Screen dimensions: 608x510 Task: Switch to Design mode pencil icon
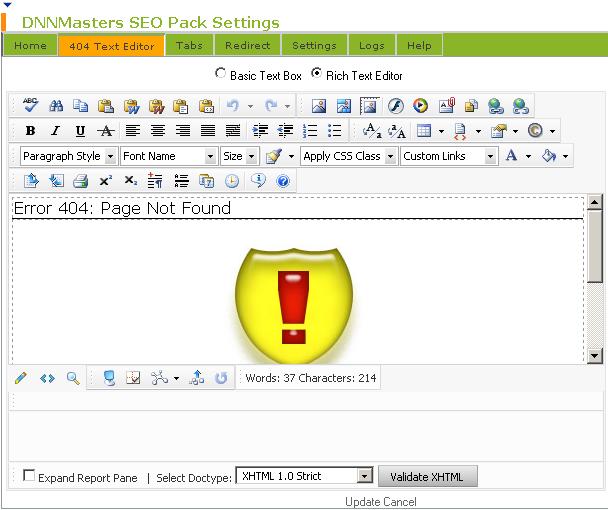(x=21, y=378)
